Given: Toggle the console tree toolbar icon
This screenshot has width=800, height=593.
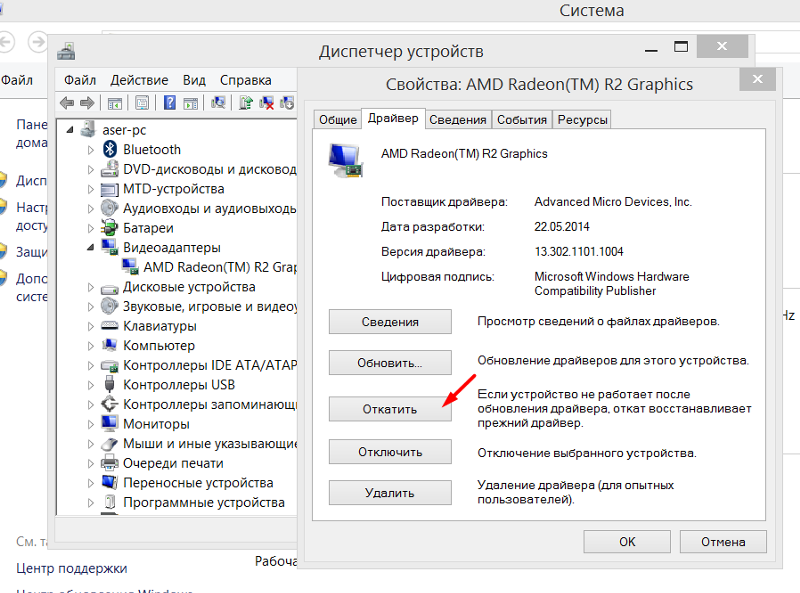Looking at the screenshot, I should coord(114,103).
